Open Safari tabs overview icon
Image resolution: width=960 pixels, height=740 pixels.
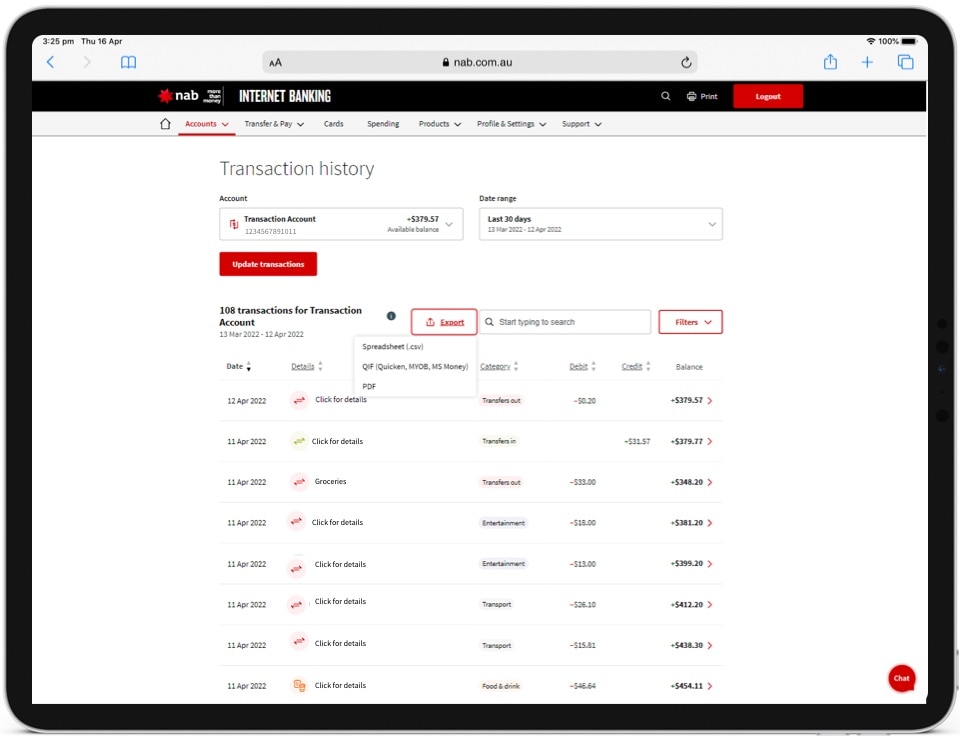pos(905,62)
